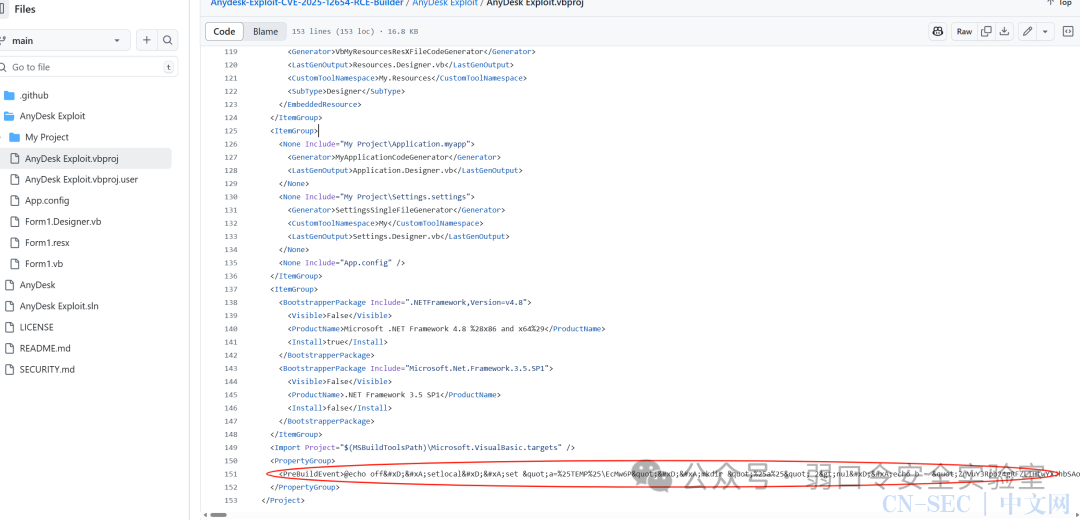Open AnyDesk Exploit.sln file
Image resolution: width=1080 pixels, height=520 pixels.
(x=59, y=306)
